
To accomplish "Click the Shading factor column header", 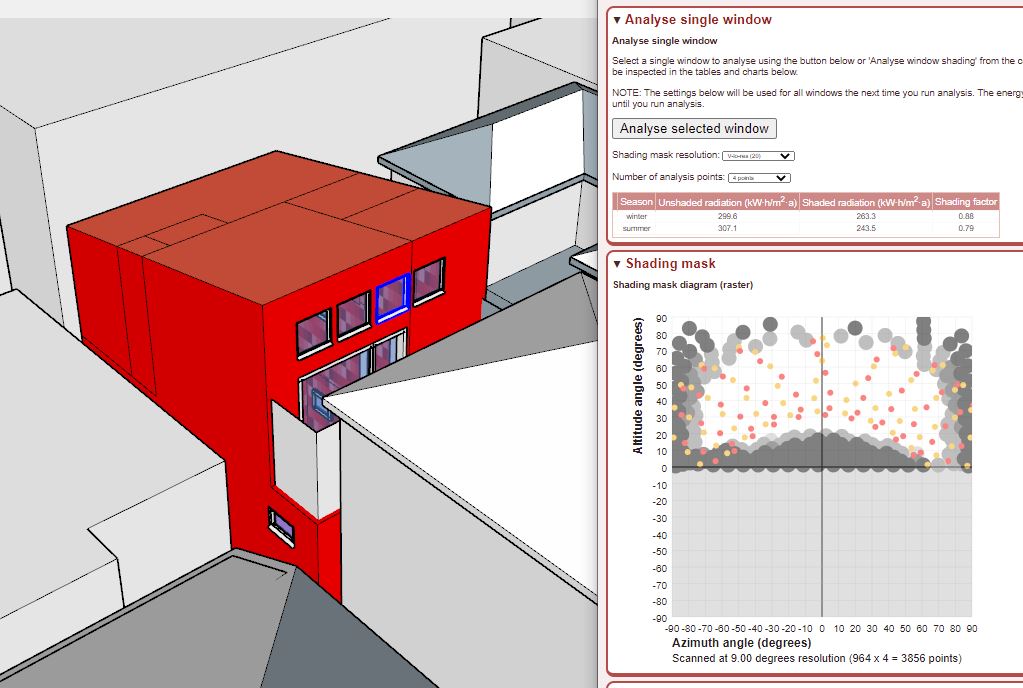I will (965, 202).
